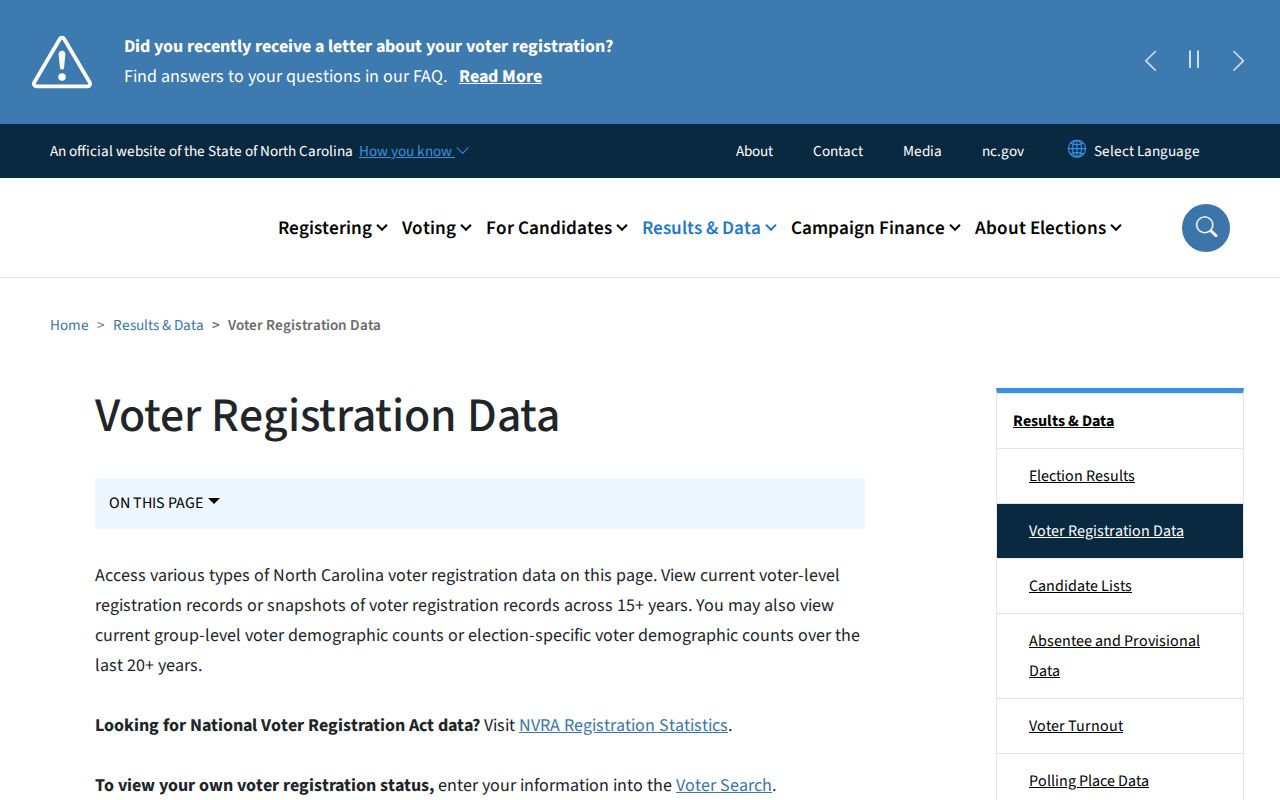Go to Home breadcrumb

pyautogui.click(x=69, y=325)
